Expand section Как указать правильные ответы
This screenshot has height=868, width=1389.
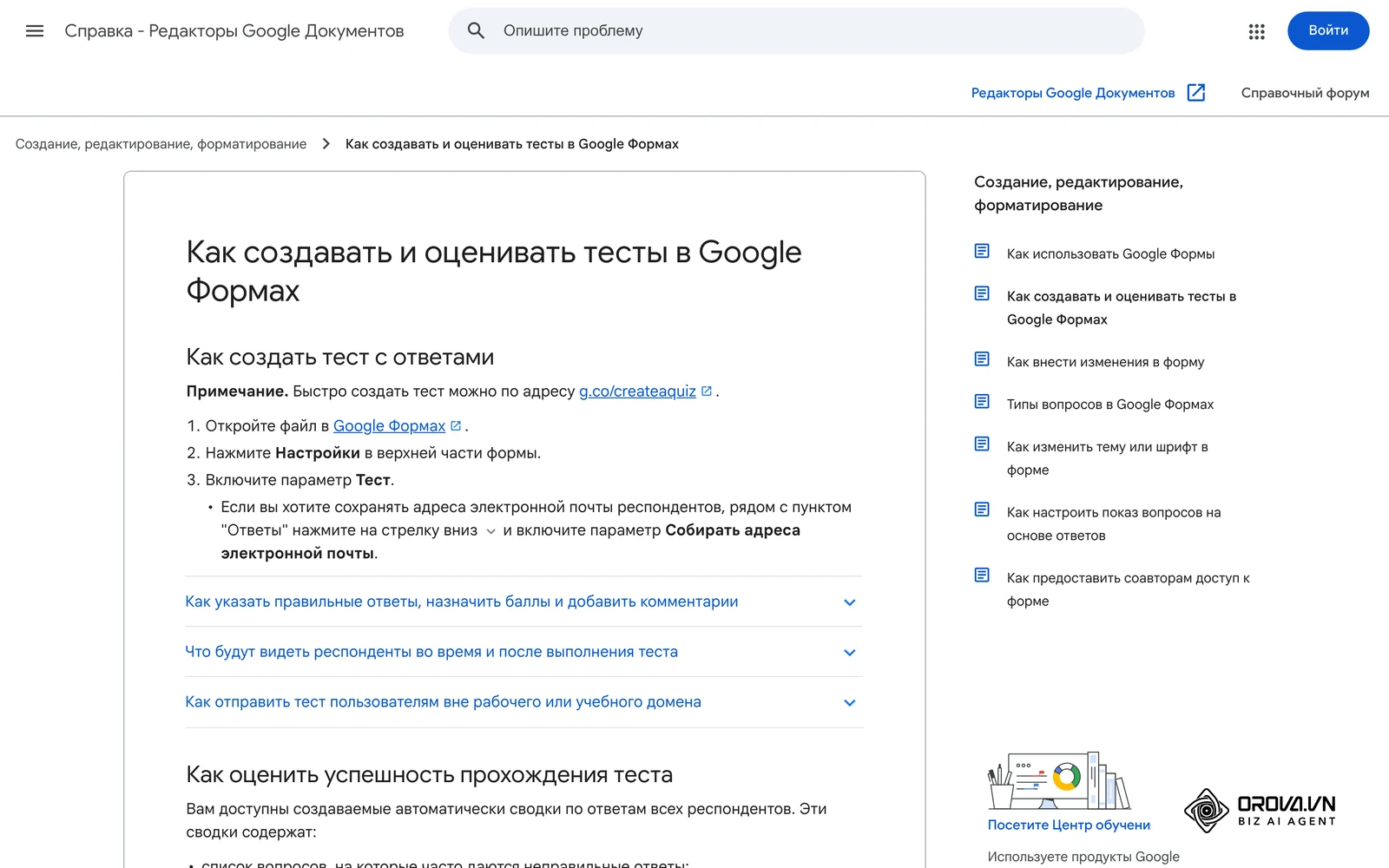[x=523, y=602]
